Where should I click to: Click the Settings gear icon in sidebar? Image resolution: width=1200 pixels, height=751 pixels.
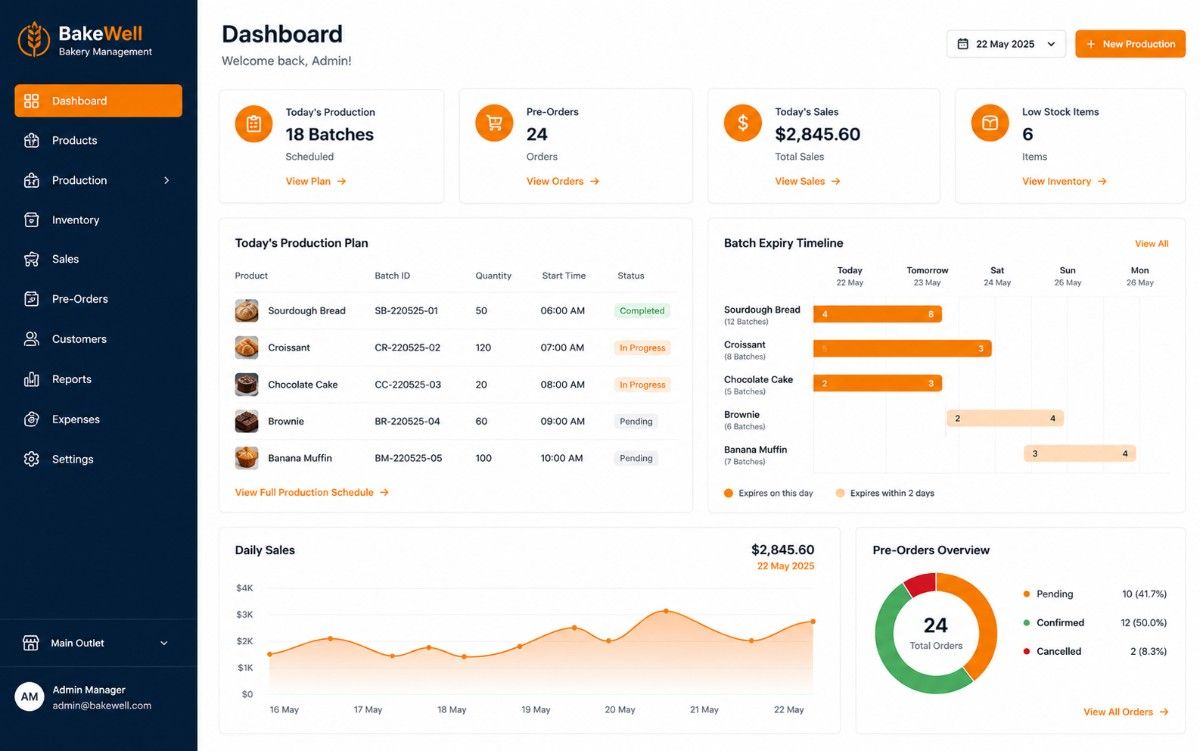[31, 459]
